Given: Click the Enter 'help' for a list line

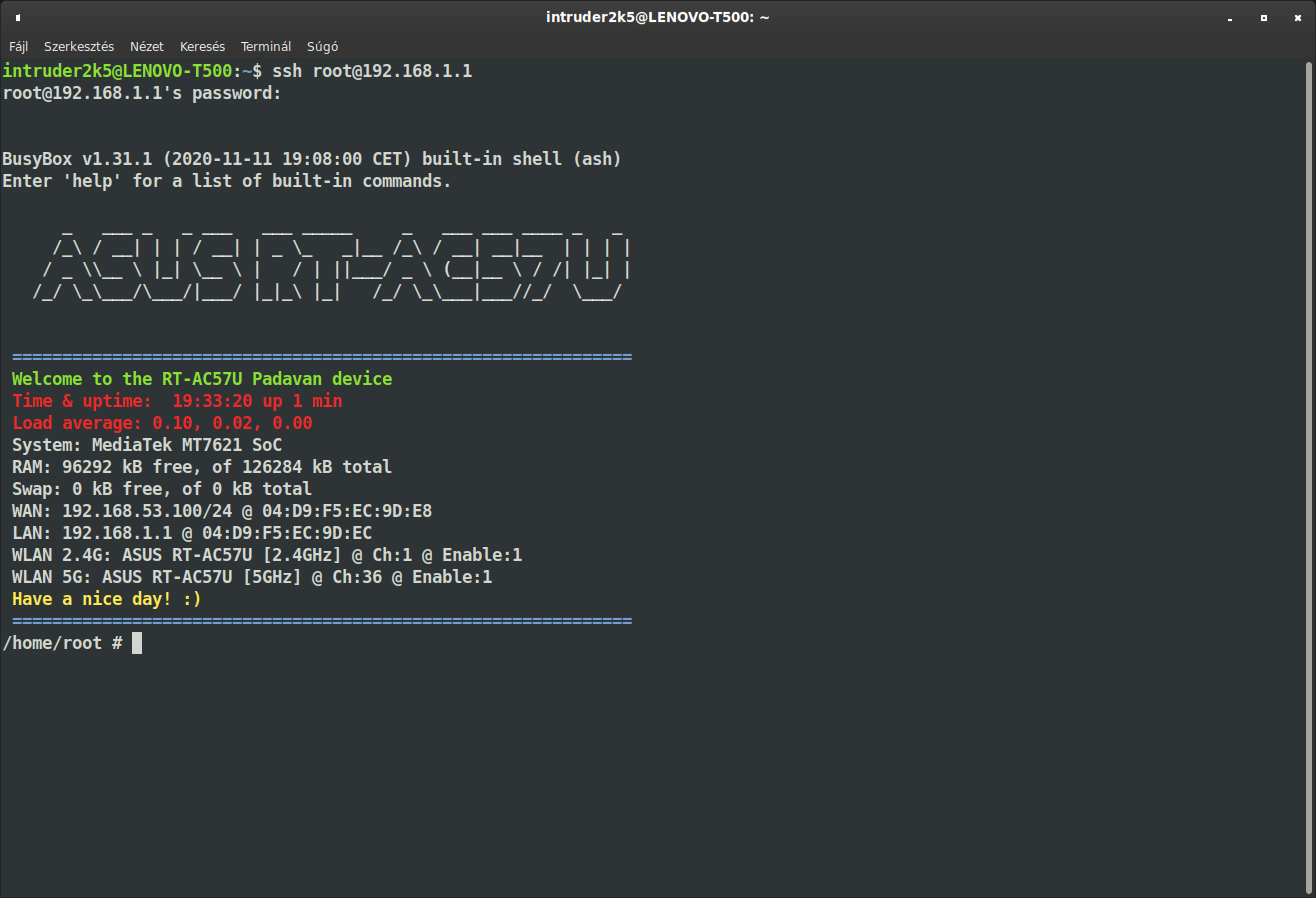Looking at the screenshot, I should pyautogui.click(x=227, y=181).
